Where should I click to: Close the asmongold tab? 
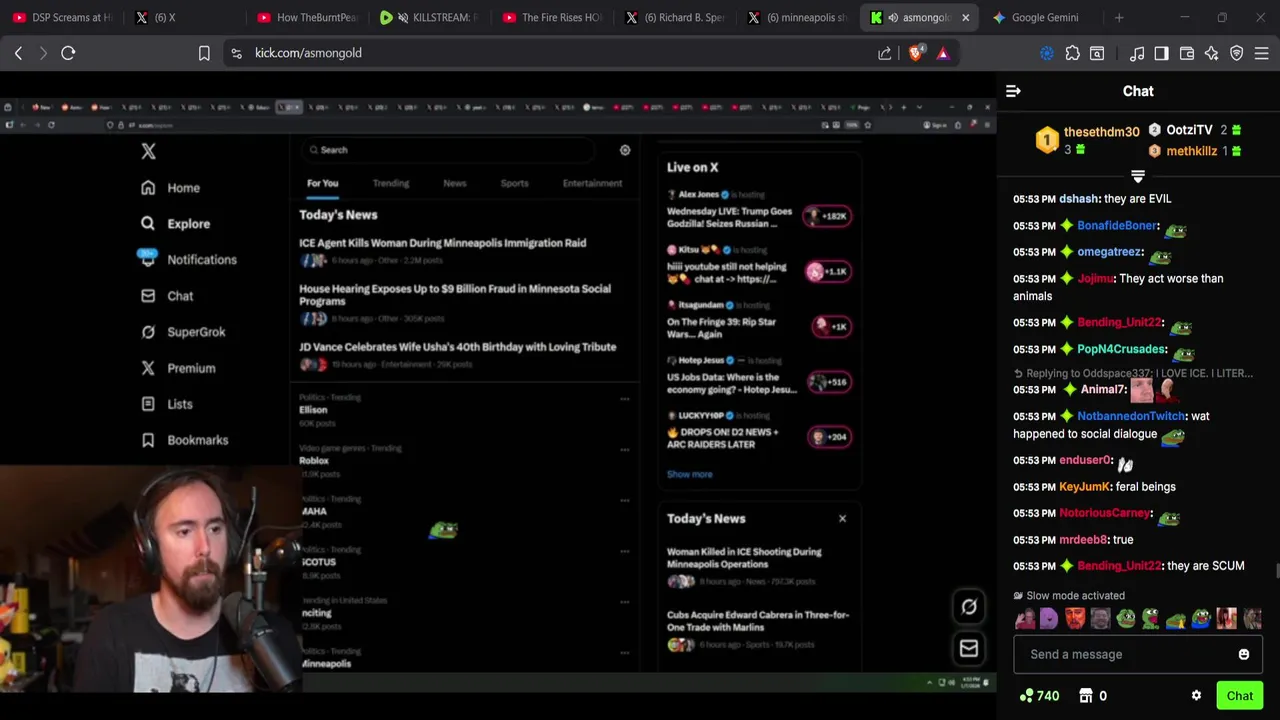point(965,17)
